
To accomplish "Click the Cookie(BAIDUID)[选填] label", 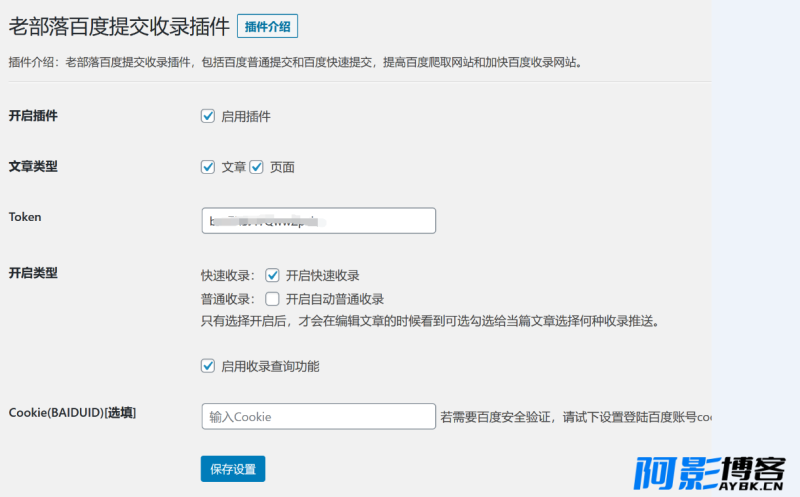I will 72,413.
